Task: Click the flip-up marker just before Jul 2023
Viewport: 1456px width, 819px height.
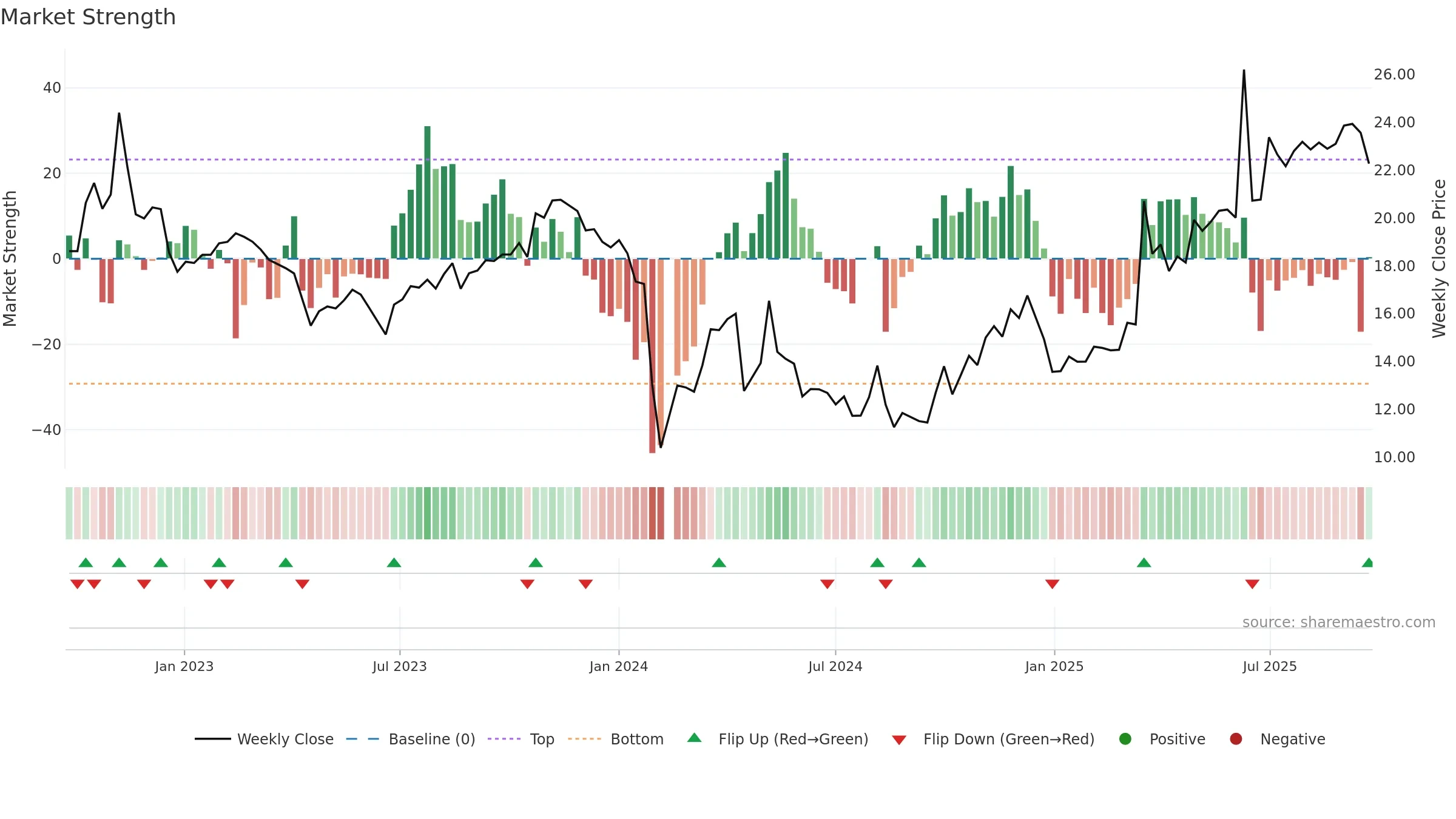Action: (x=394, y=562)
